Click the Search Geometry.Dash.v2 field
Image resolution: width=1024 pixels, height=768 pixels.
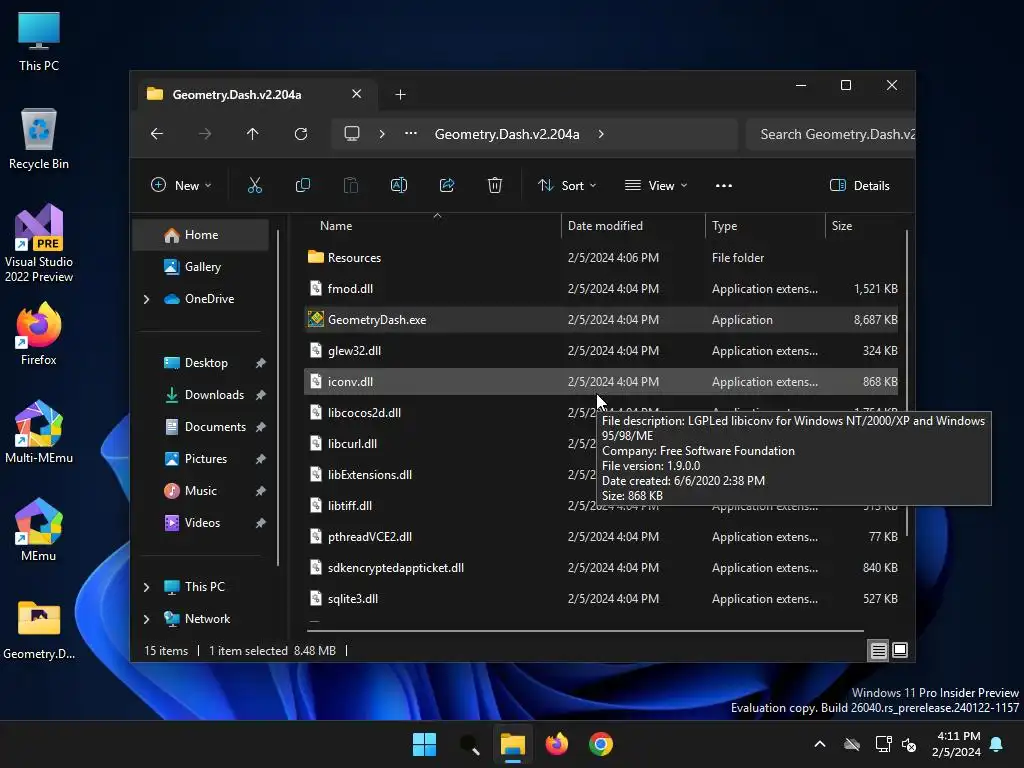click(x=831, y=134)
